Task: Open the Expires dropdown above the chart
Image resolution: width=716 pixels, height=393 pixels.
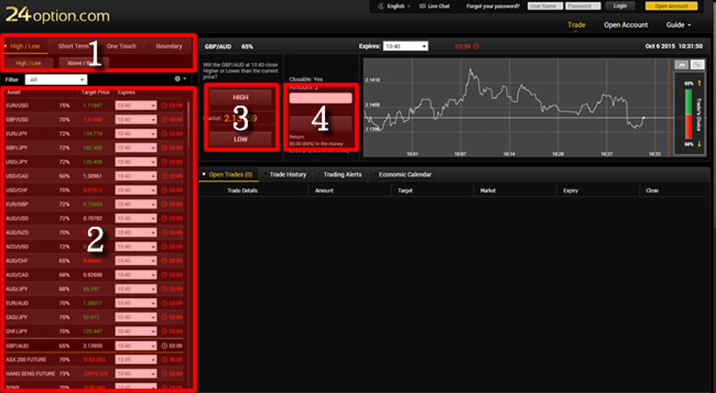Action: click(405, 46)
